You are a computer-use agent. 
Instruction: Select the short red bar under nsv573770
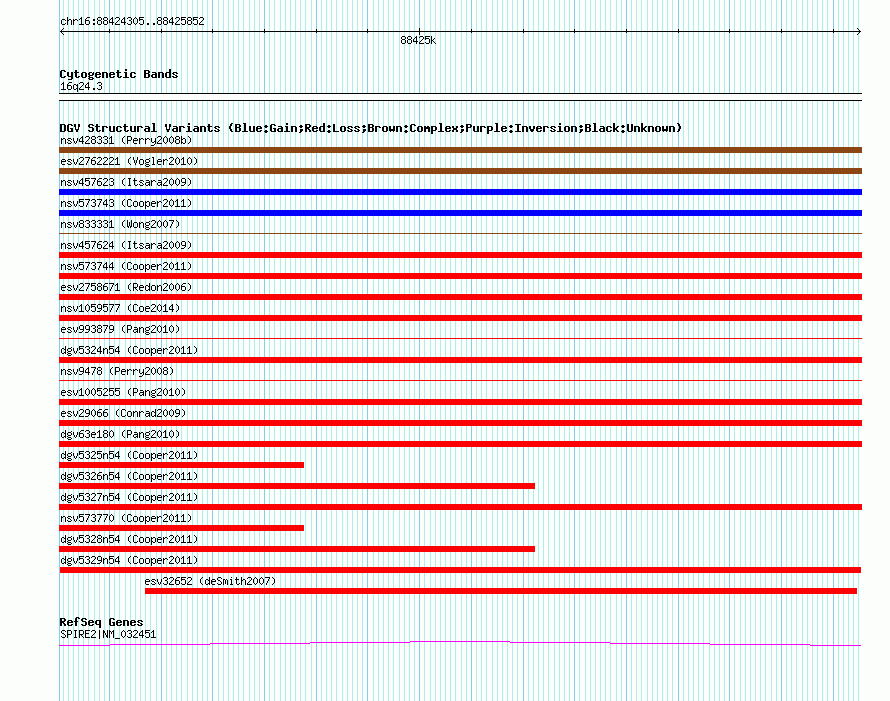point(182,528)
